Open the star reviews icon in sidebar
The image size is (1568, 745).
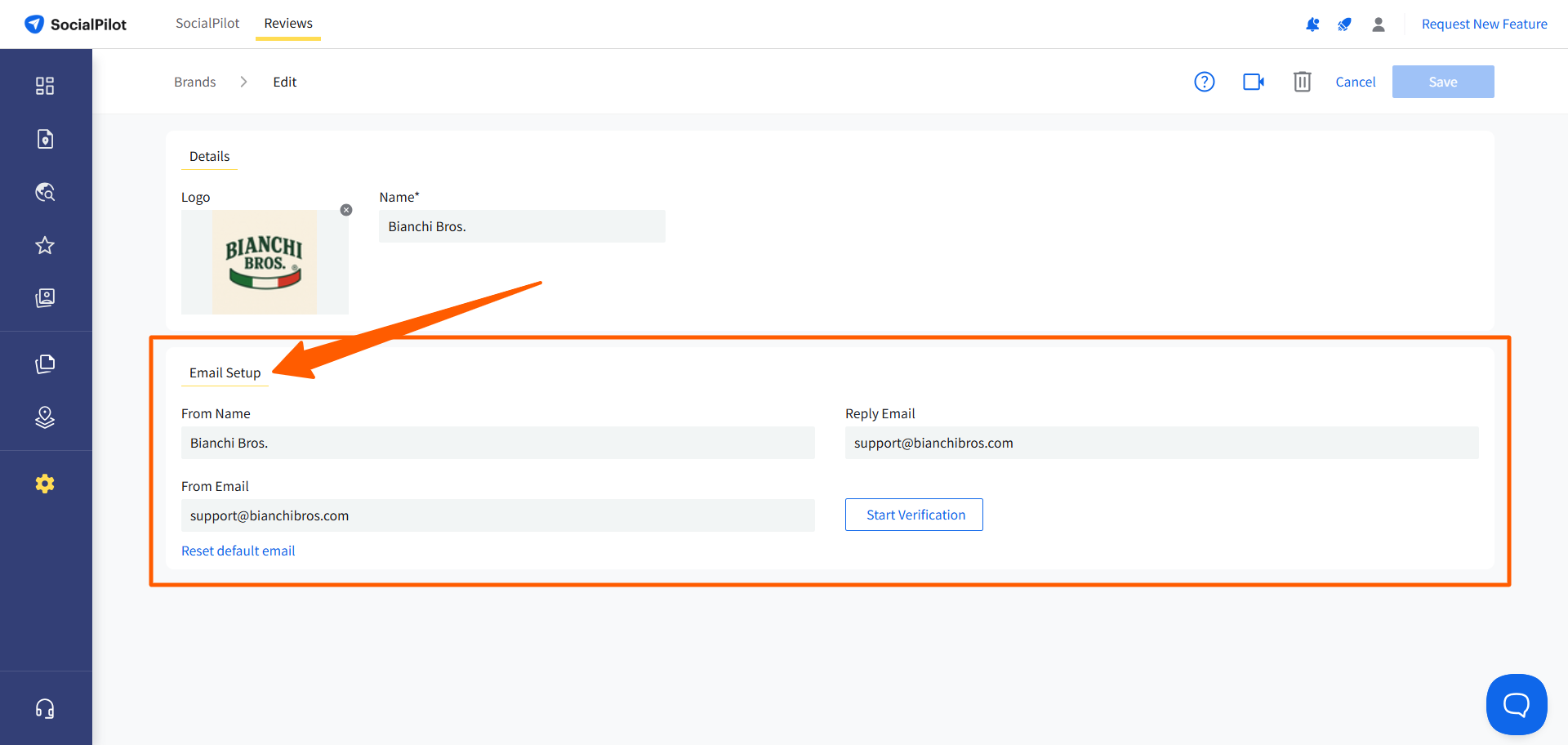45,245
